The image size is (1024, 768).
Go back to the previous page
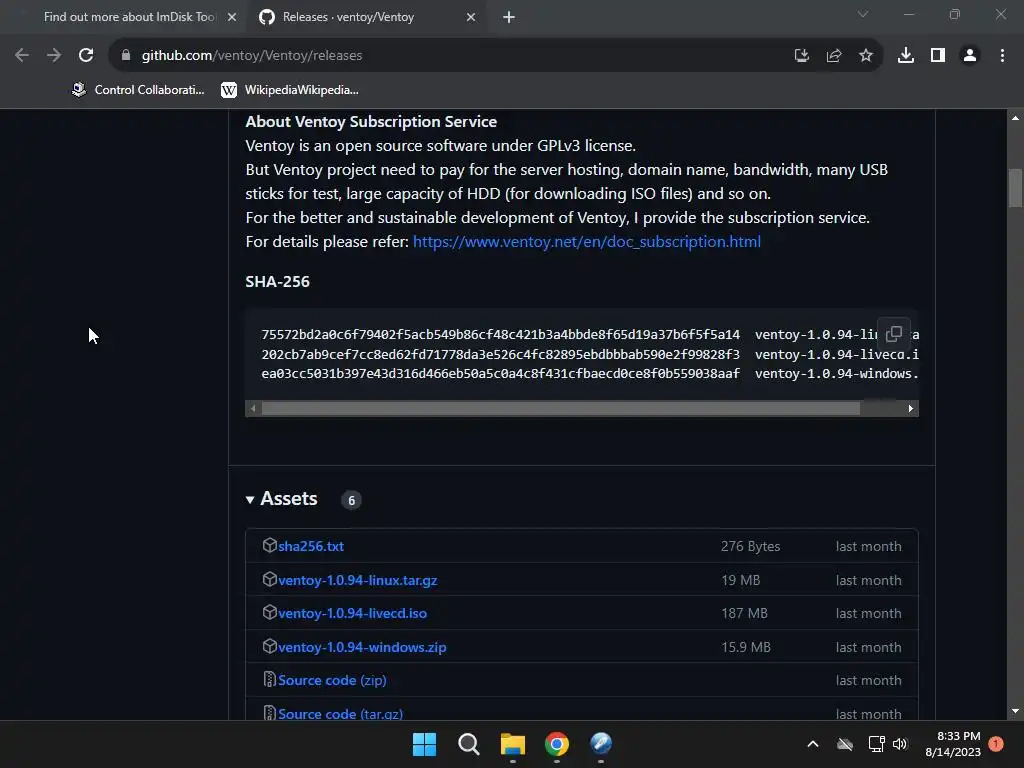(22, 56)
